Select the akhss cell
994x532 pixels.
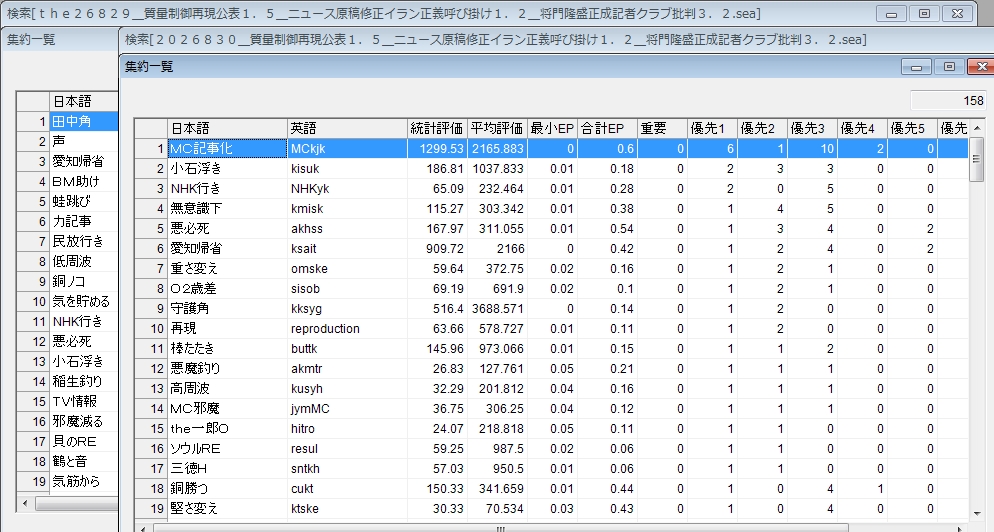coord(347,228)
